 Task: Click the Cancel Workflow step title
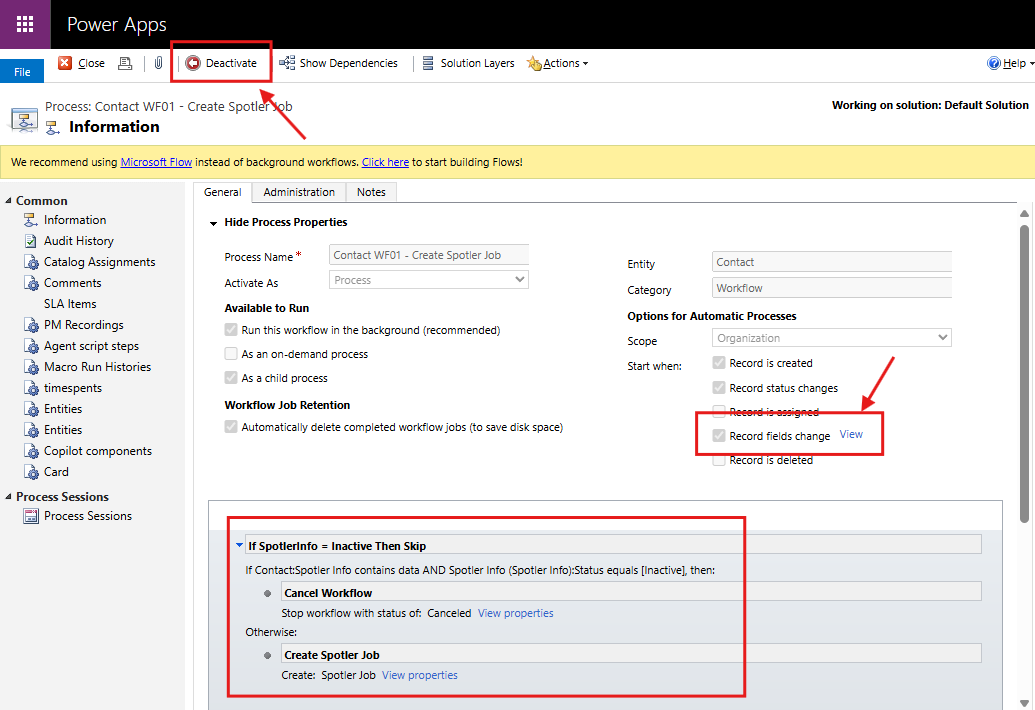(328, 593)
